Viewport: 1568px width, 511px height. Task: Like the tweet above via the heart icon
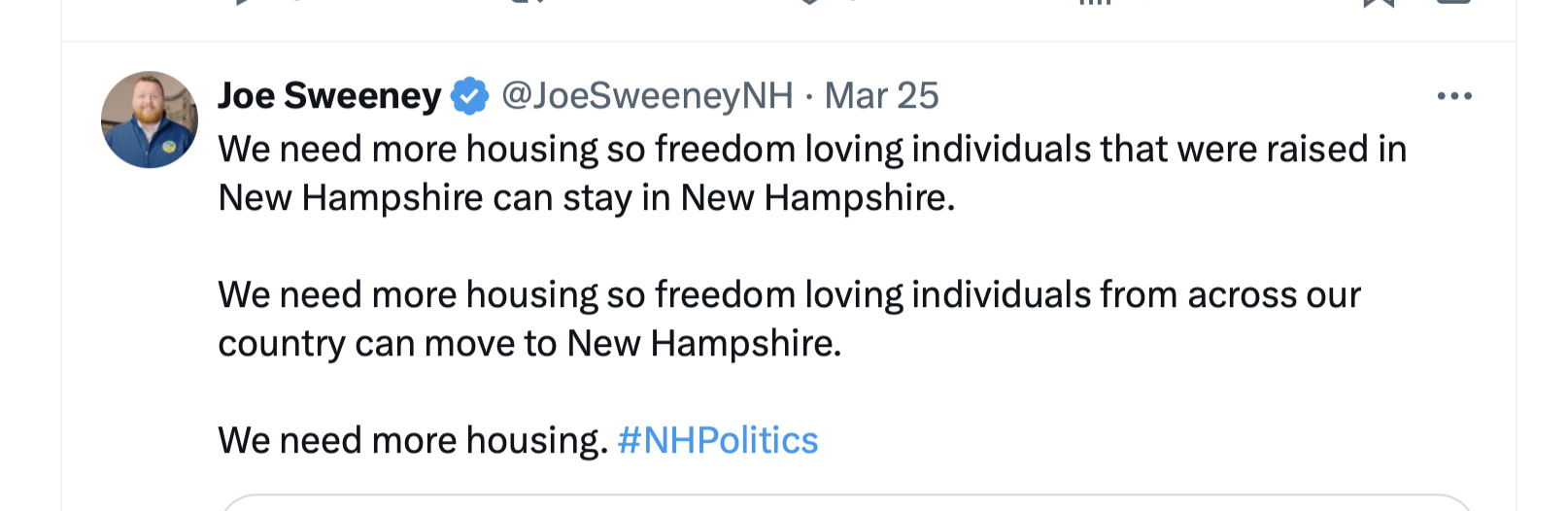809,2
